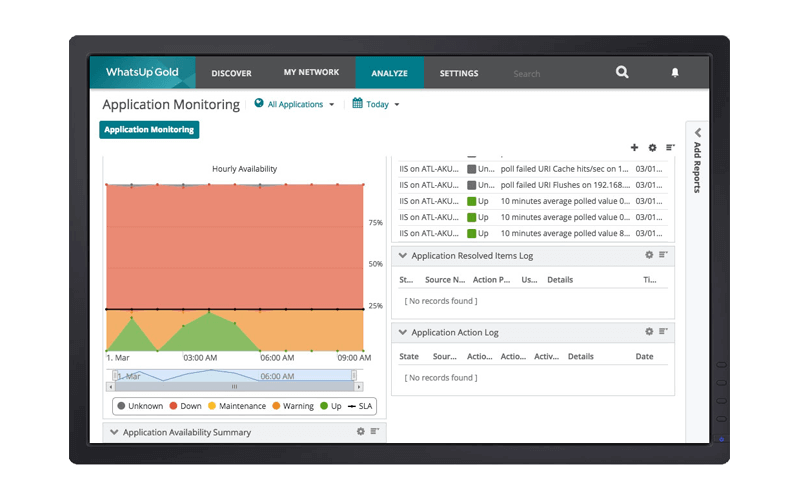Image resolution: width=800 pixels, height=500 pixels.
Task: Open Application Action Log gear settings
Action: point(649,331)
